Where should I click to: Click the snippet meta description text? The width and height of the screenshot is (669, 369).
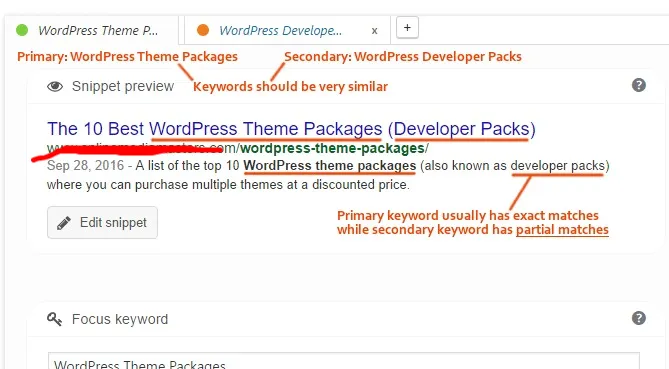[x=328, y=175]
